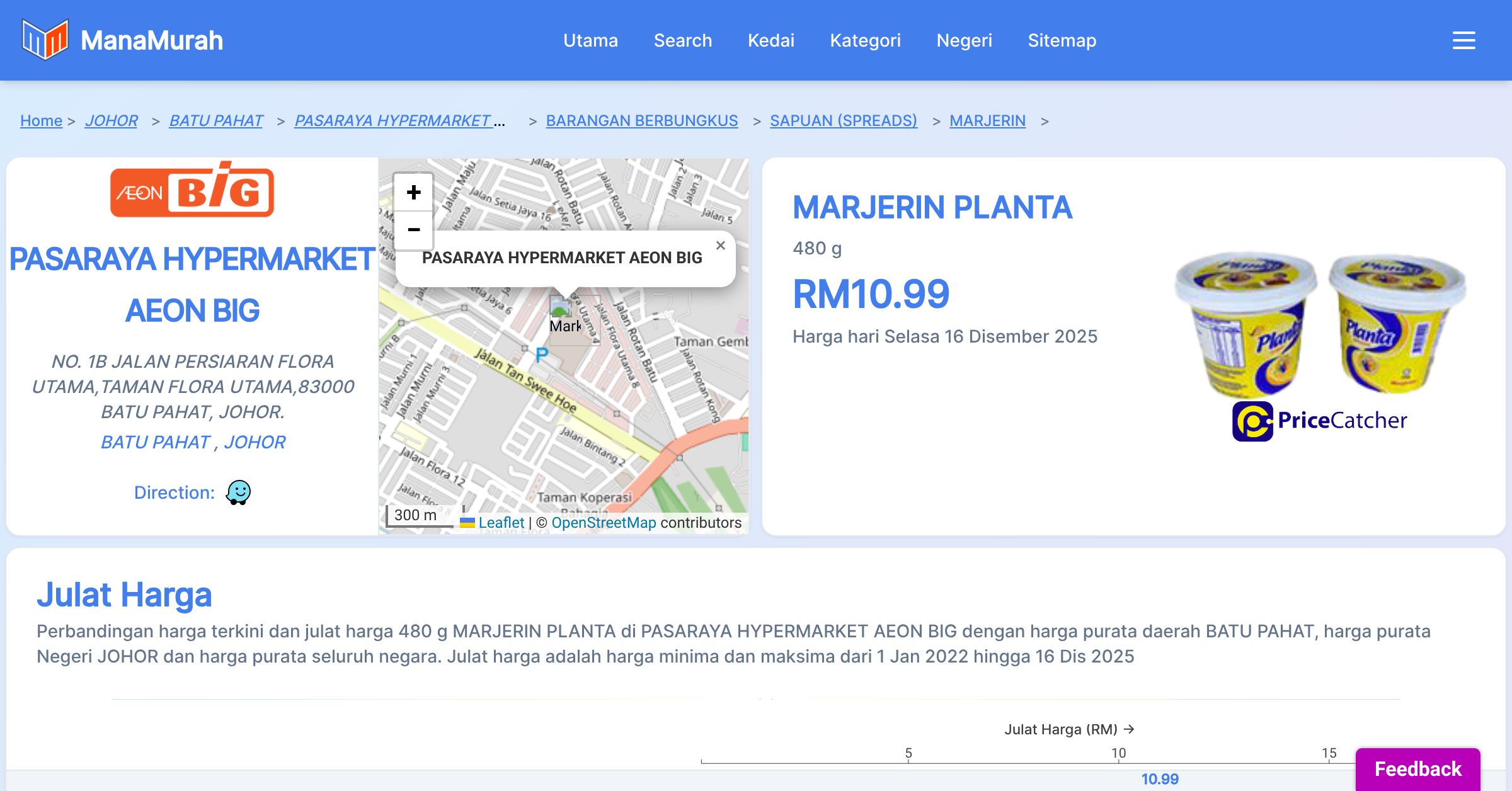Go to Kedai in navigation
Screen dimensions: 1512x791
tap(770, 40)
